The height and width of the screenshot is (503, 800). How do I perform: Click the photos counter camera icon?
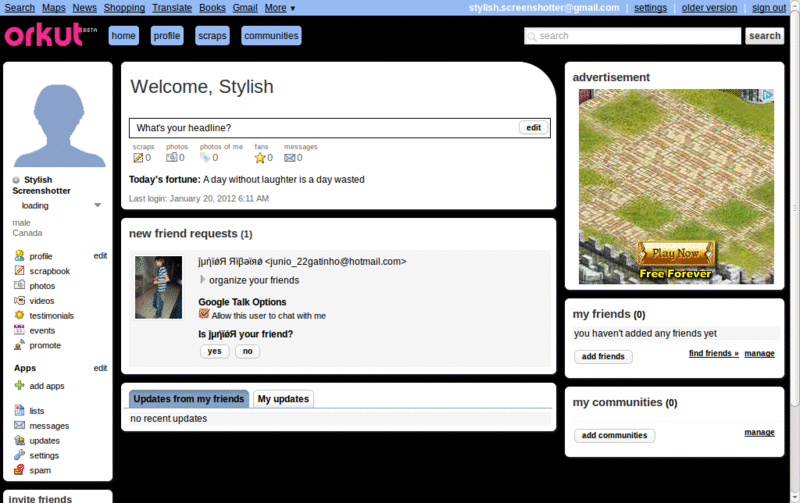[171, 158]
